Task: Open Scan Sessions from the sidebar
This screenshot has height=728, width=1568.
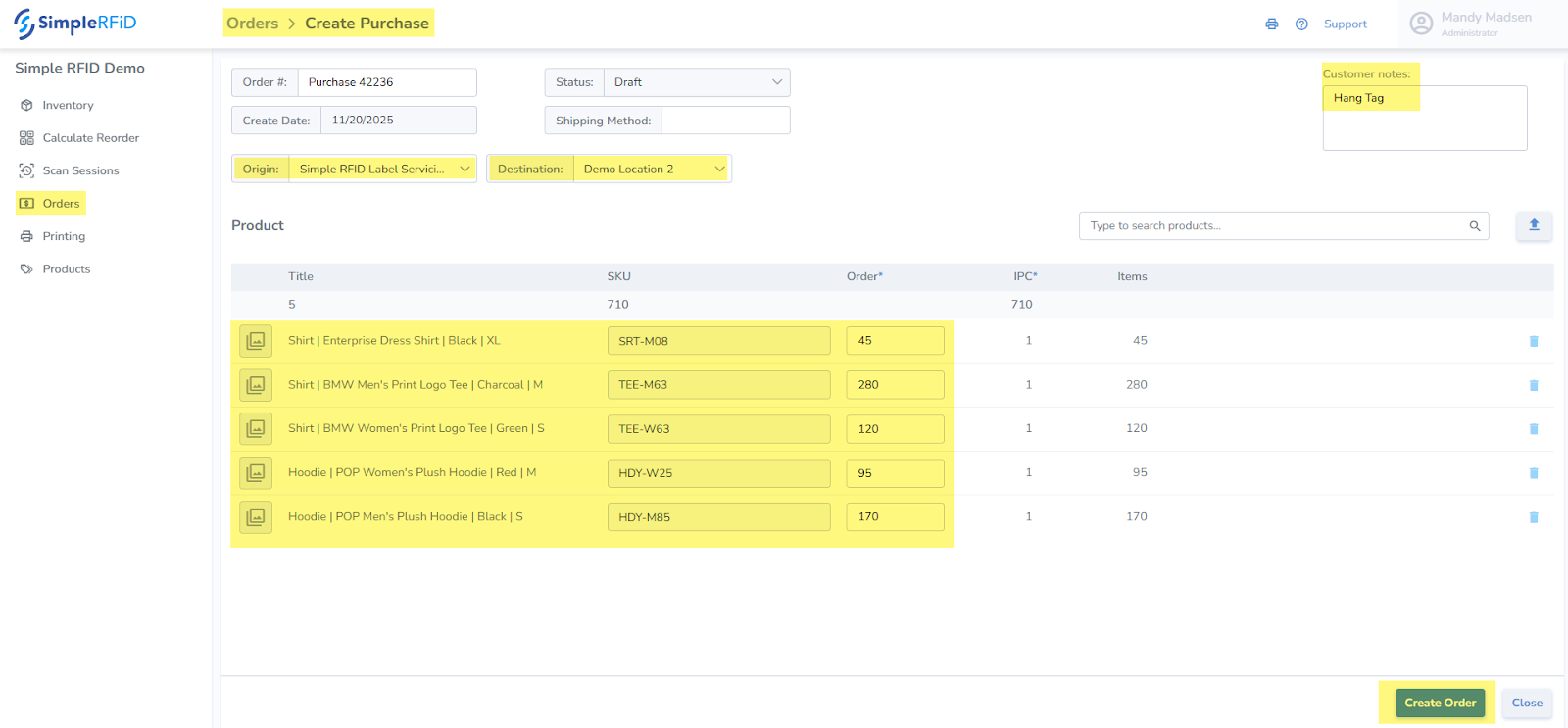Action: click(80, 171)
